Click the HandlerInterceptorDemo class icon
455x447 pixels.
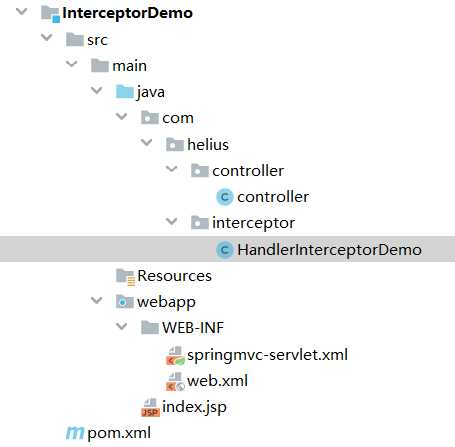(x=225, y=250)
